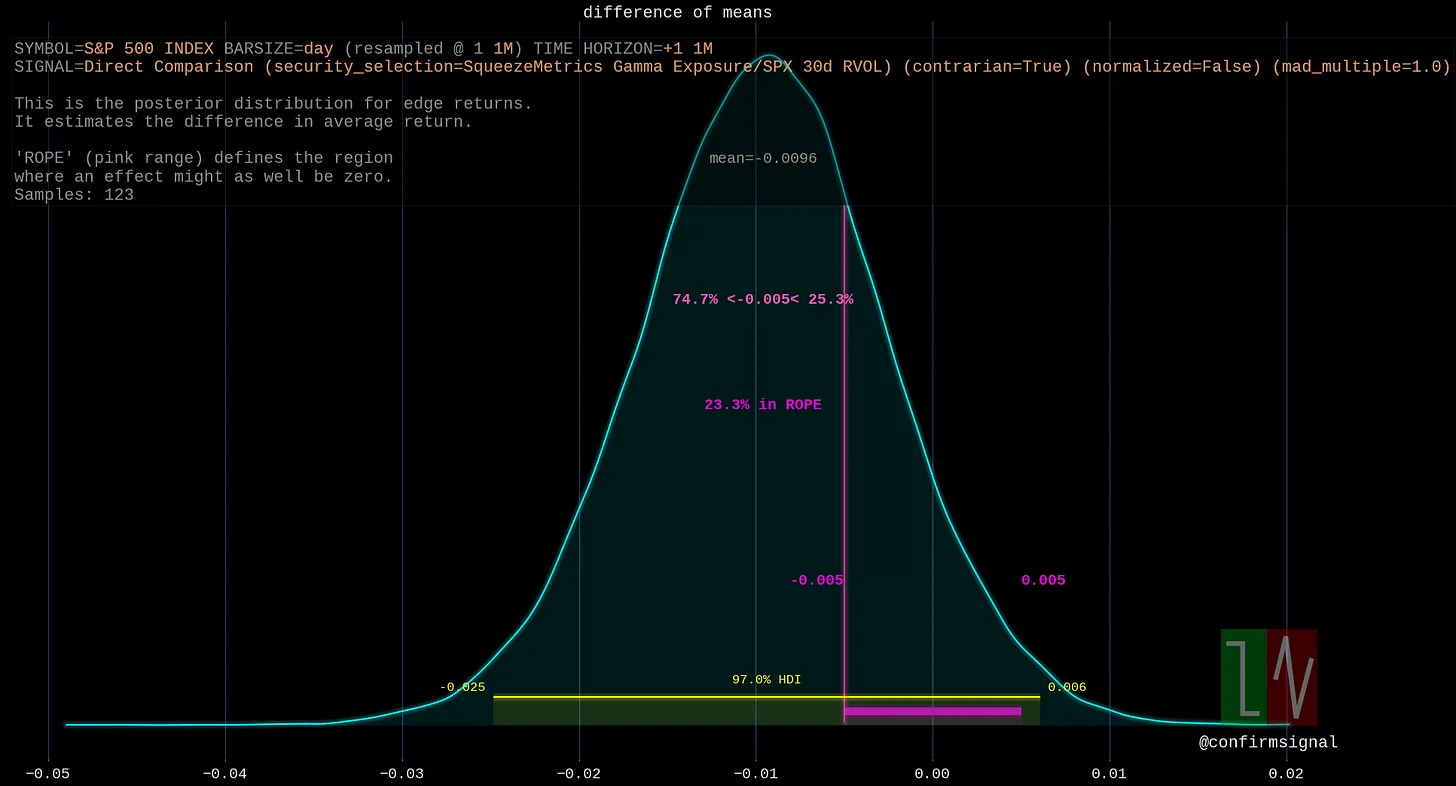Click the 'Samples: 123' text
Viewport: 1456px width, 786px height.
[74, 195]
